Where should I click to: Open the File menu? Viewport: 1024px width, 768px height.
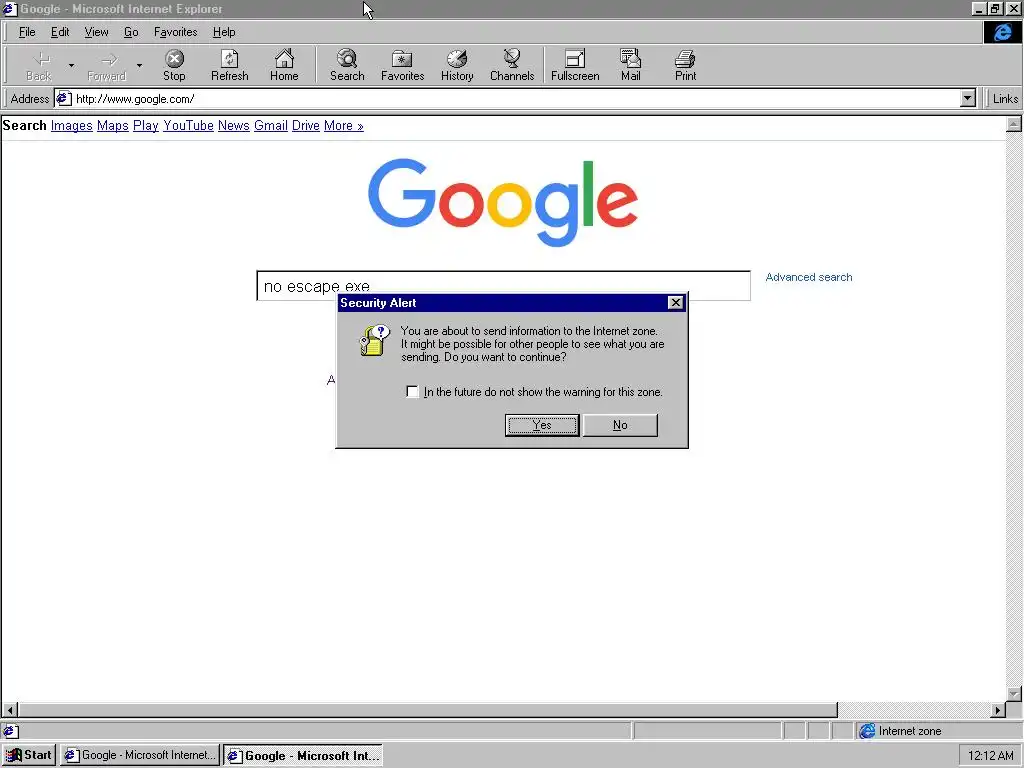[x=27, y=32]
